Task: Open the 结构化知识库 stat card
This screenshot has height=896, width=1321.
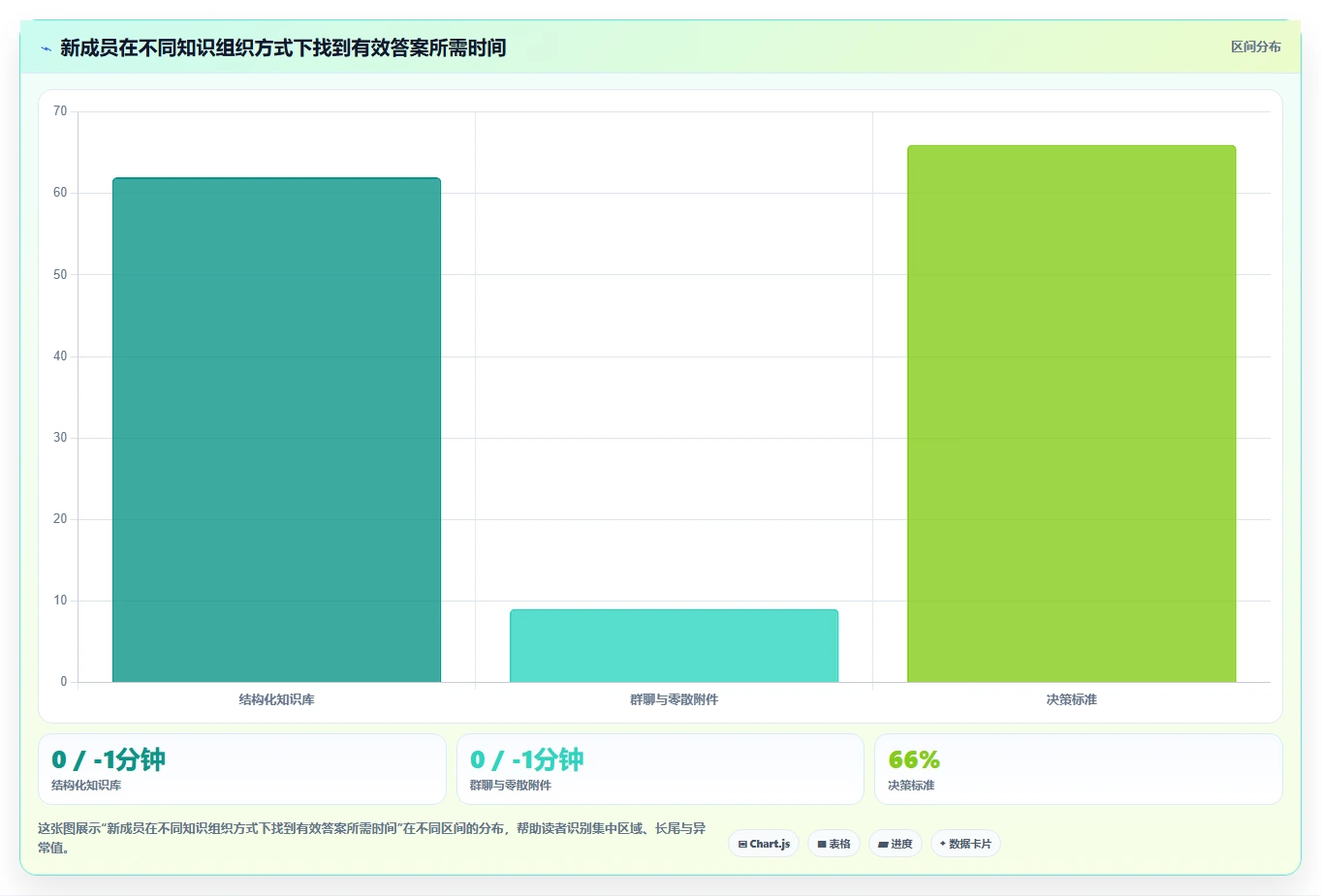Action: coord(242,769)
